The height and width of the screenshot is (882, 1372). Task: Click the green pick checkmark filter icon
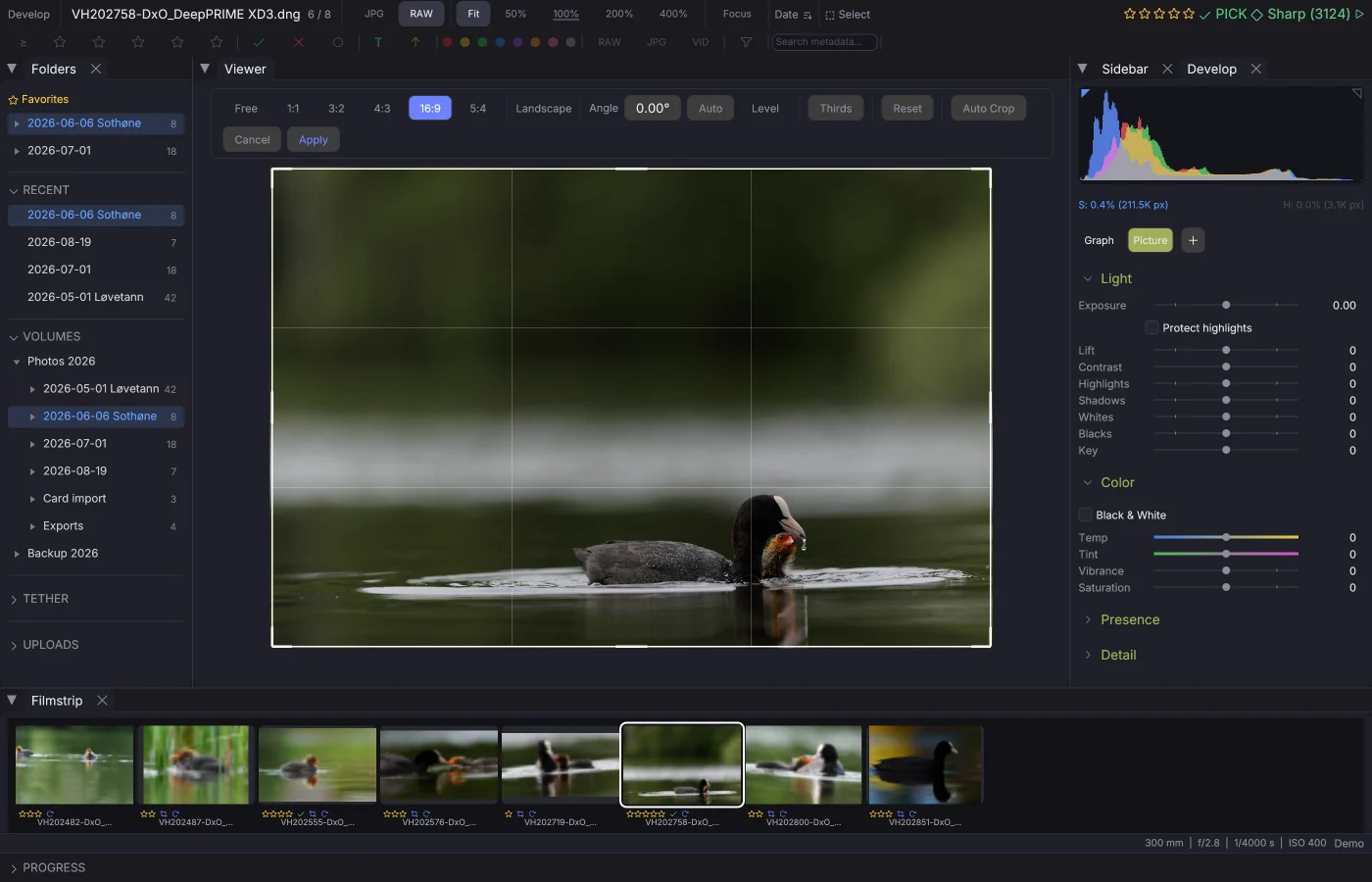(259, 42)
